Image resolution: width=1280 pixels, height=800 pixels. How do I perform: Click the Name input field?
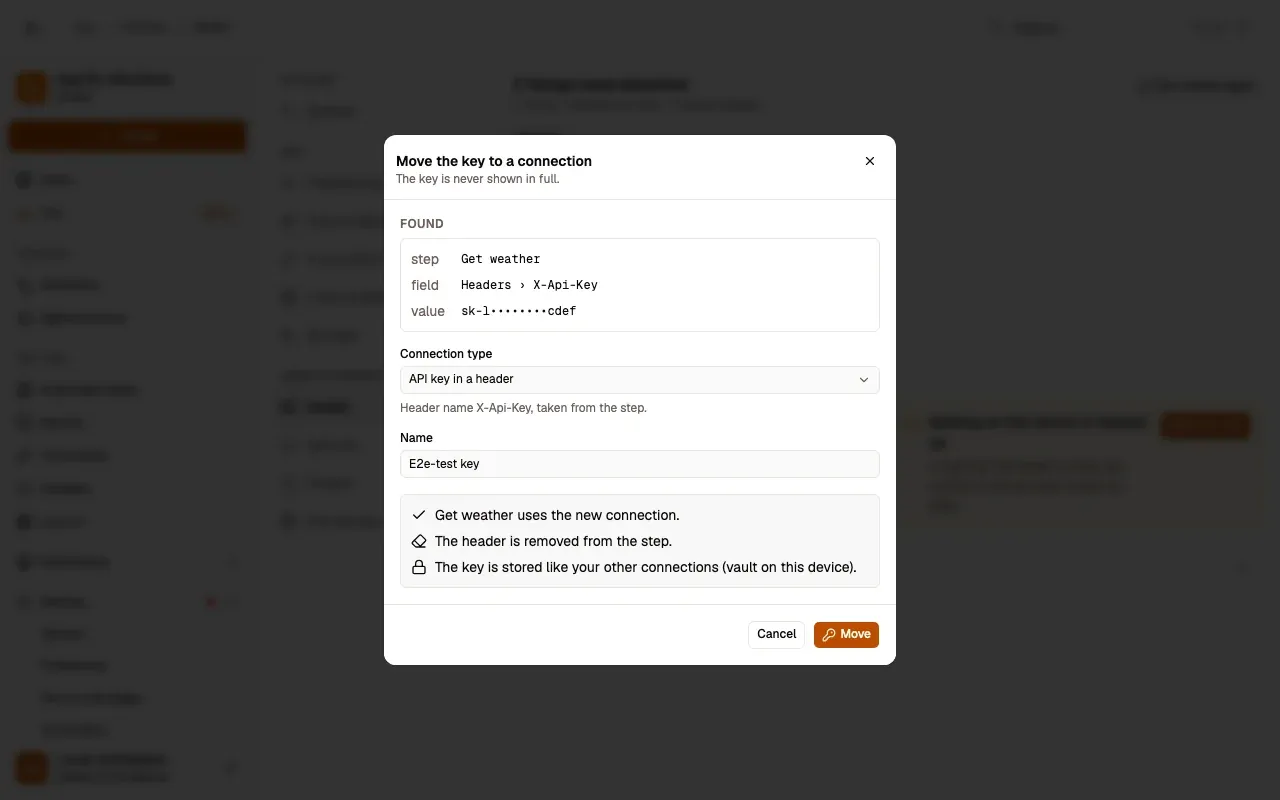coord(640,464)
